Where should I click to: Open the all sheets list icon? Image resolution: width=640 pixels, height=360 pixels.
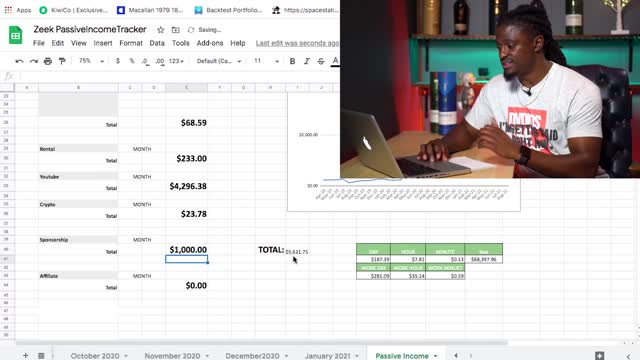click(41, 356)
